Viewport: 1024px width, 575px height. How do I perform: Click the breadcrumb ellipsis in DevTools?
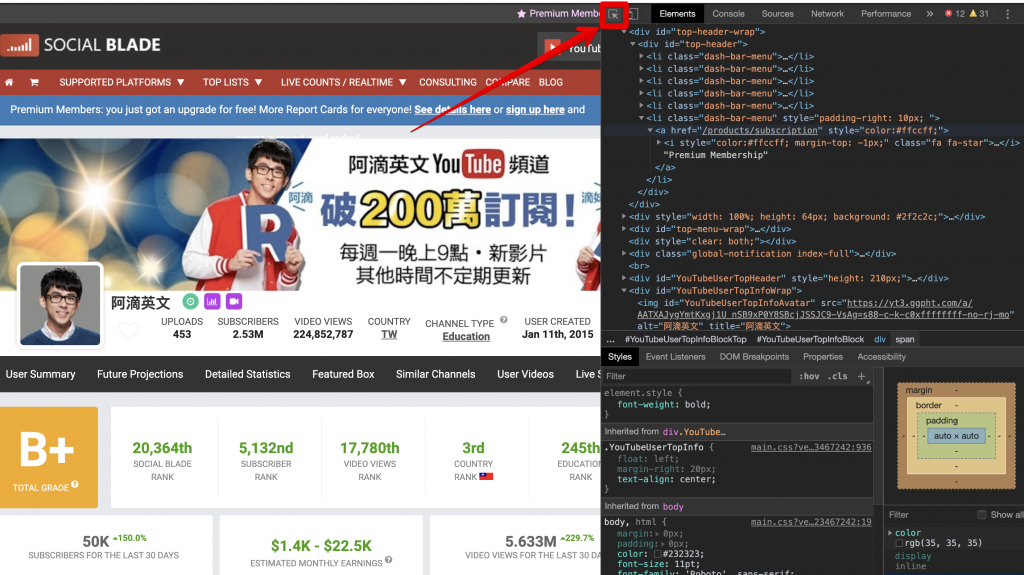611,340
